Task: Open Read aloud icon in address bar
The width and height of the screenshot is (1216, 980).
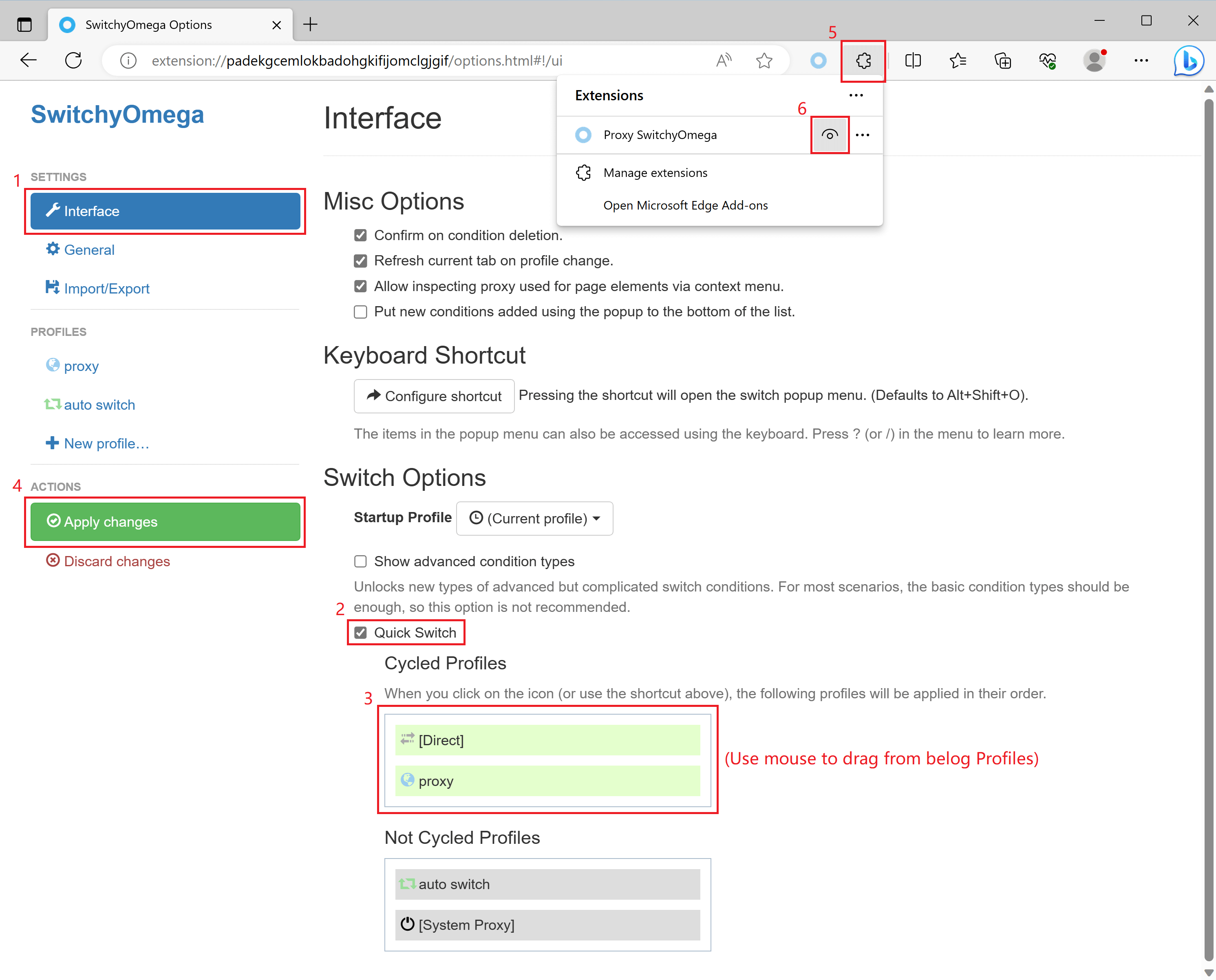Action: click(724, 60)
